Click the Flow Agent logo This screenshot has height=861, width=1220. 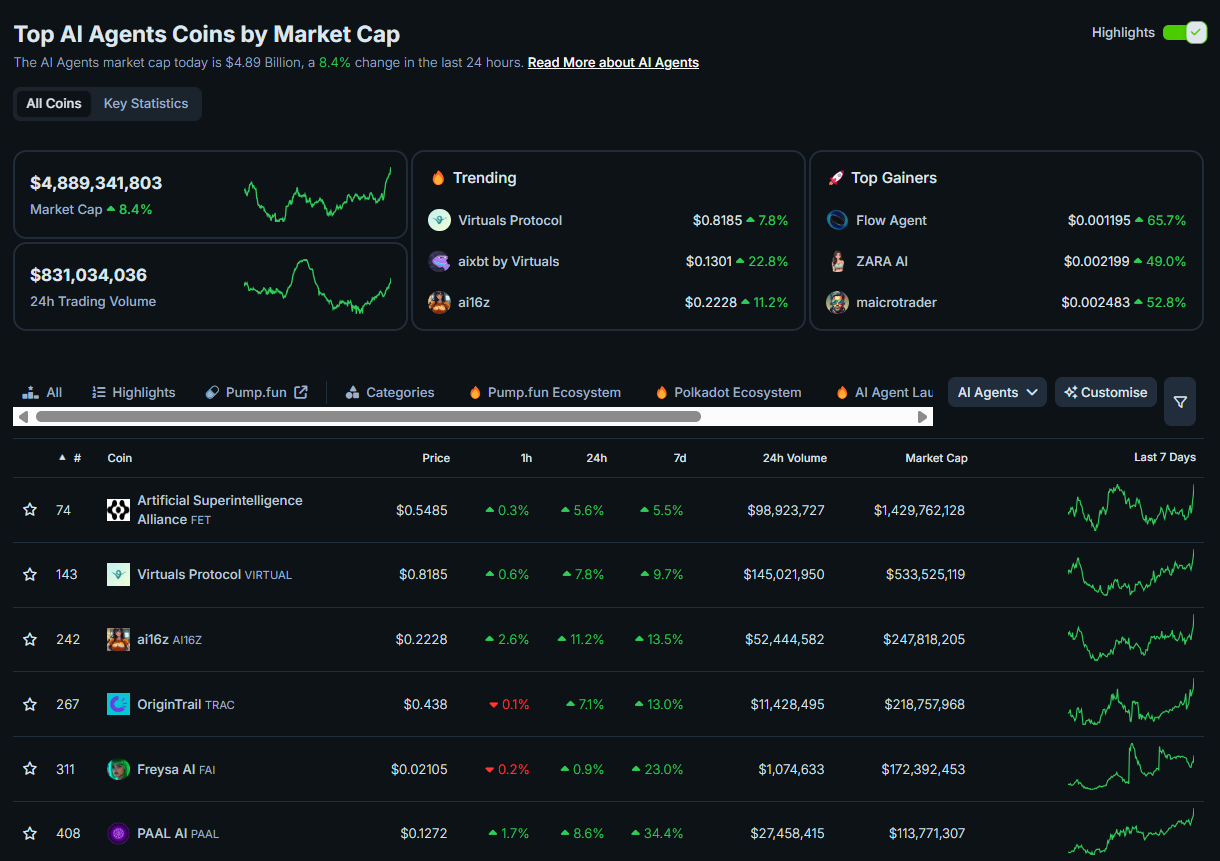coord(837,220)
